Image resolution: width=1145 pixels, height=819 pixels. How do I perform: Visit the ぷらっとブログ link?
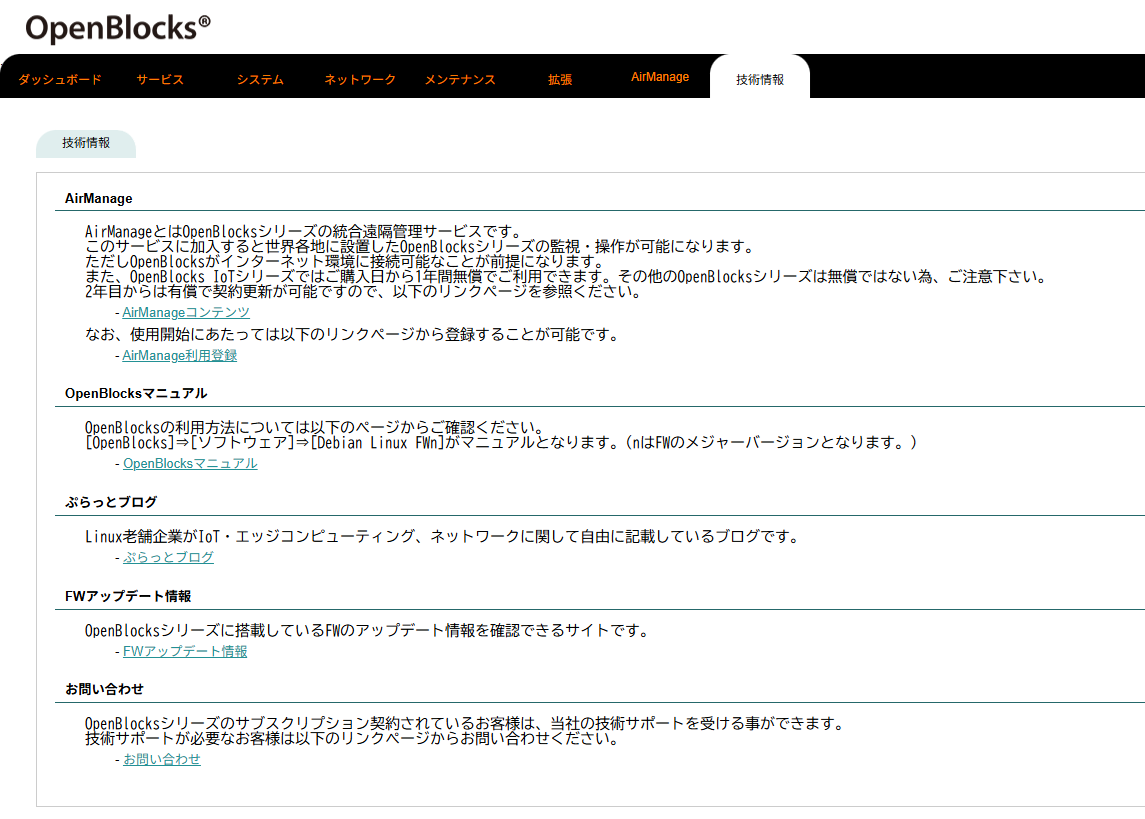click(168, 557)
